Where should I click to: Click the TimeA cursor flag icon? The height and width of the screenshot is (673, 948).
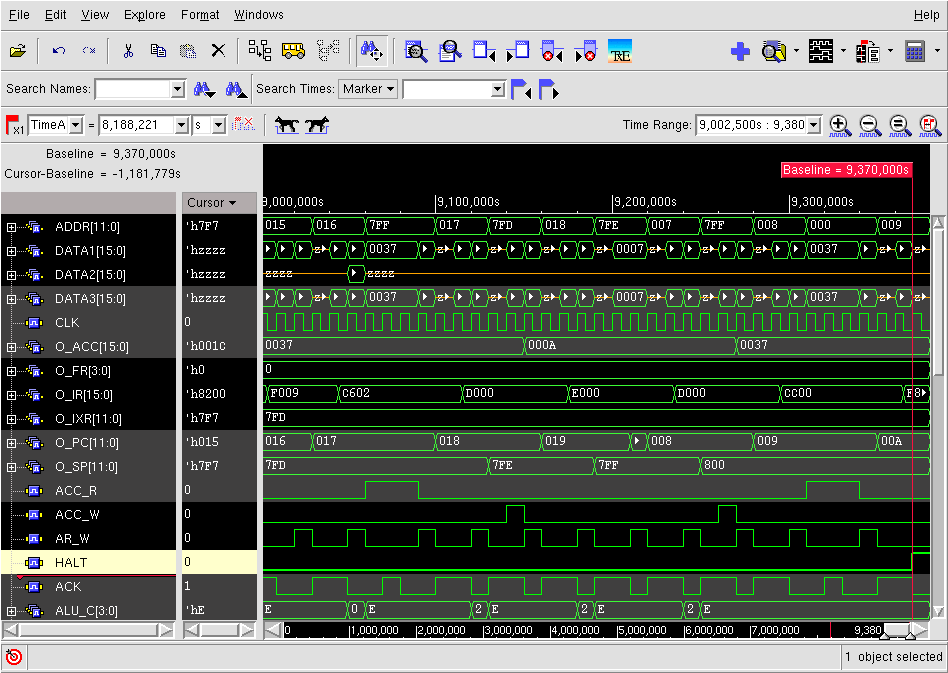coord(15,125)
